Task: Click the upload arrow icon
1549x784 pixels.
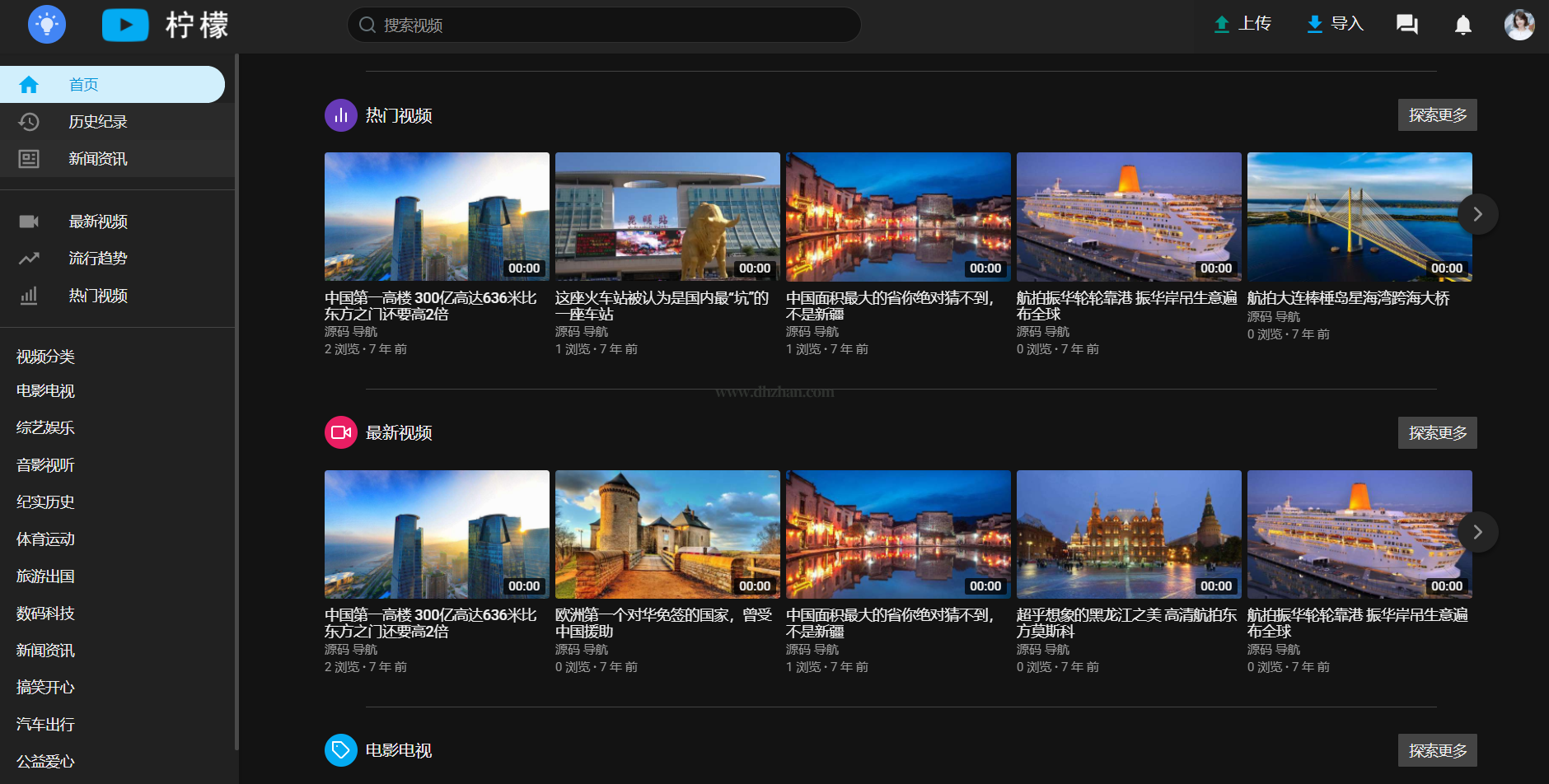Action: point(1222,24)
